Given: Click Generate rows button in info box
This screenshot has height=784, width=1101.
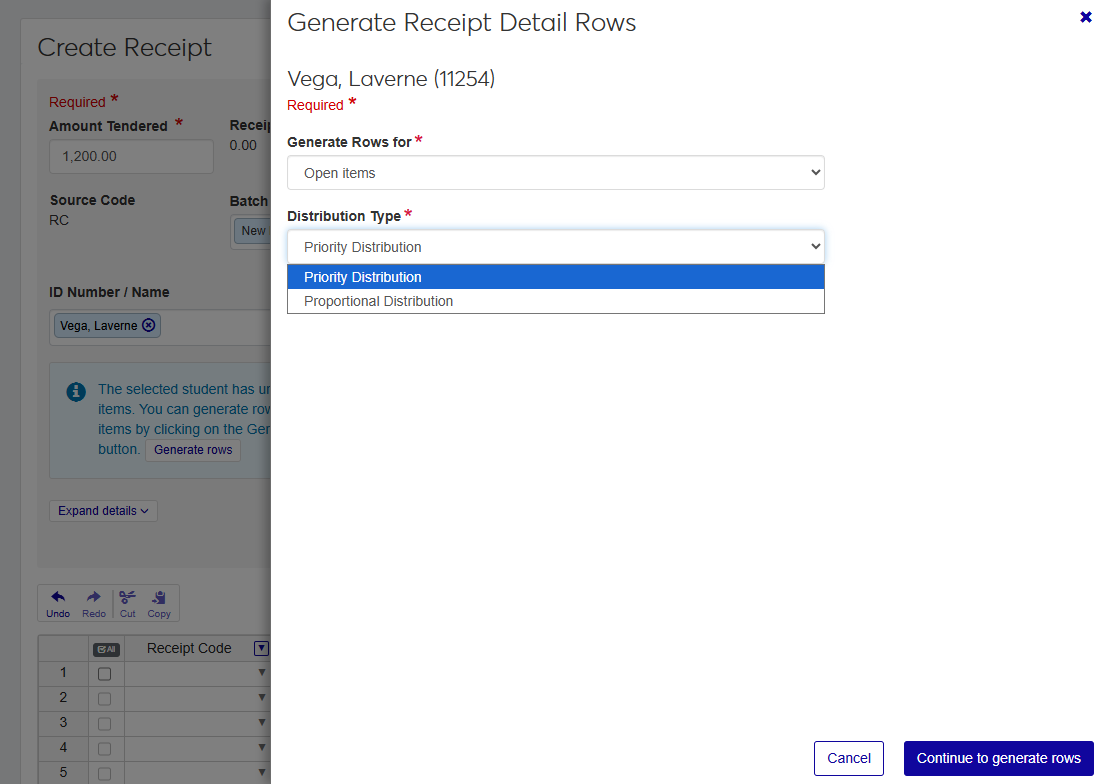Looking at the screenshot, I should [193, 450].
